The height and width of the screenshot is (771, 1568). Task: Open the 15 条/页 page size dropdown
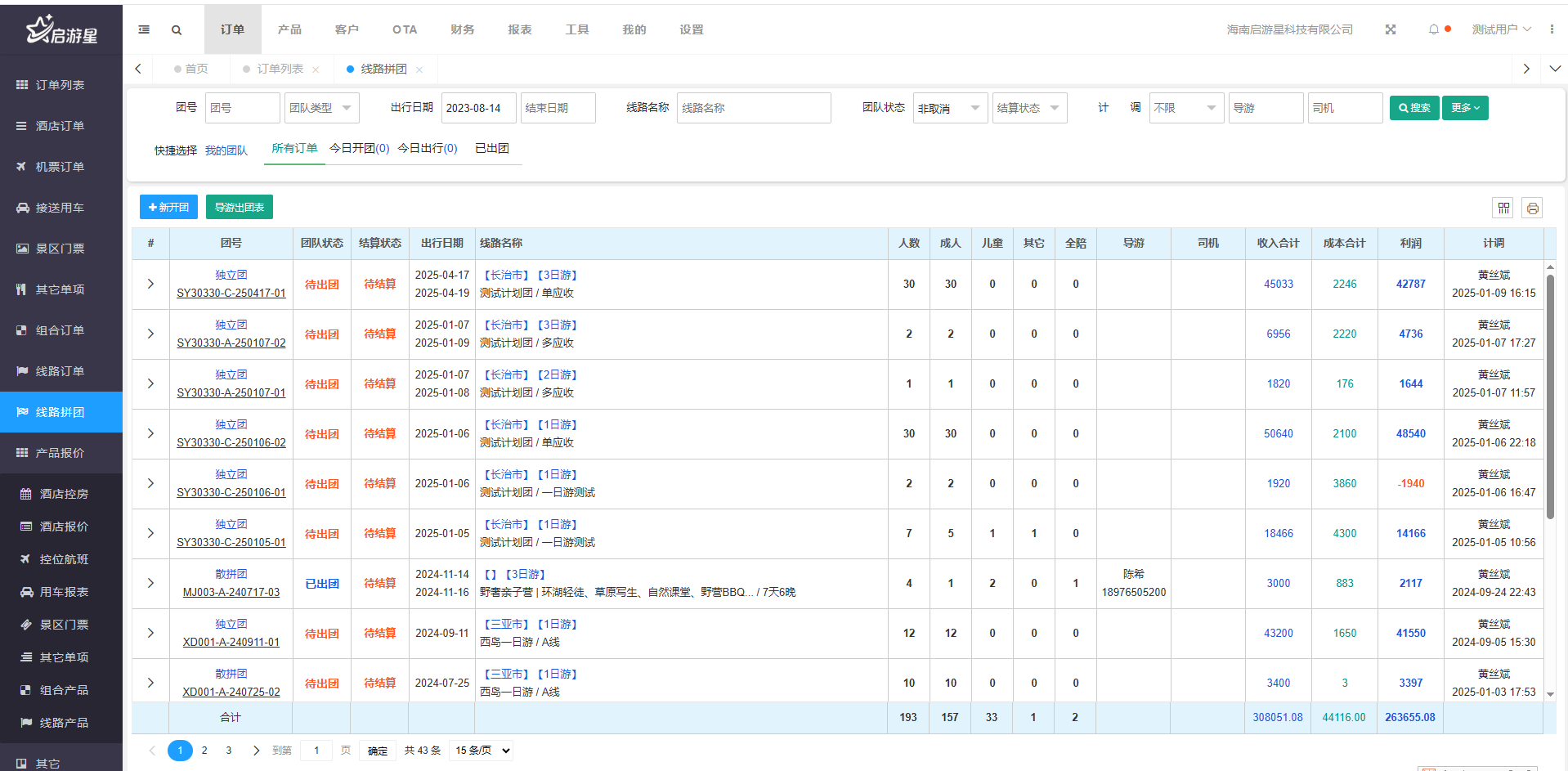click(x=482, y=751)
